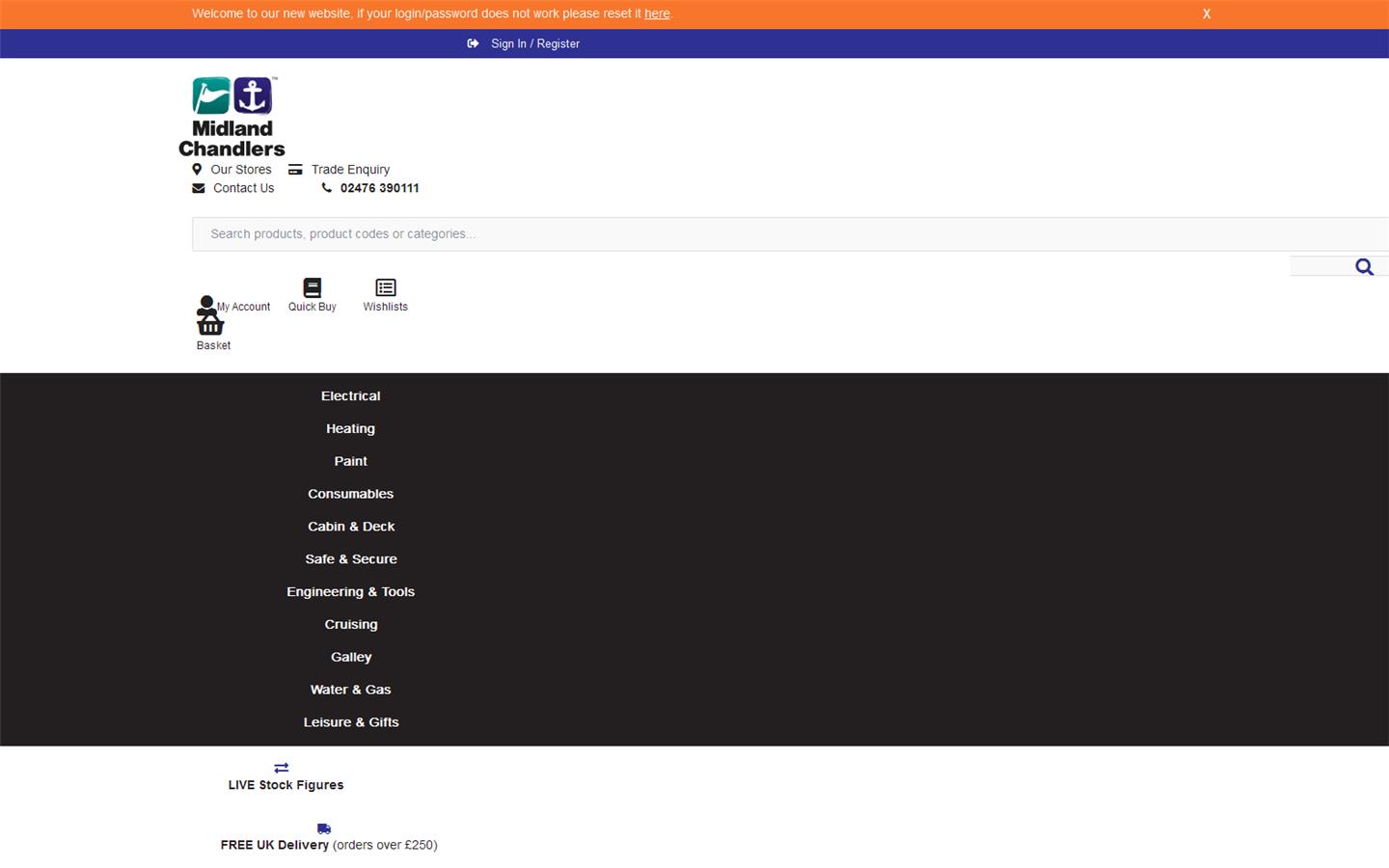Open the Wishlists list icon
Image resolution: width=1389 pixels, height=868 pixels.
tap(385, 287)
